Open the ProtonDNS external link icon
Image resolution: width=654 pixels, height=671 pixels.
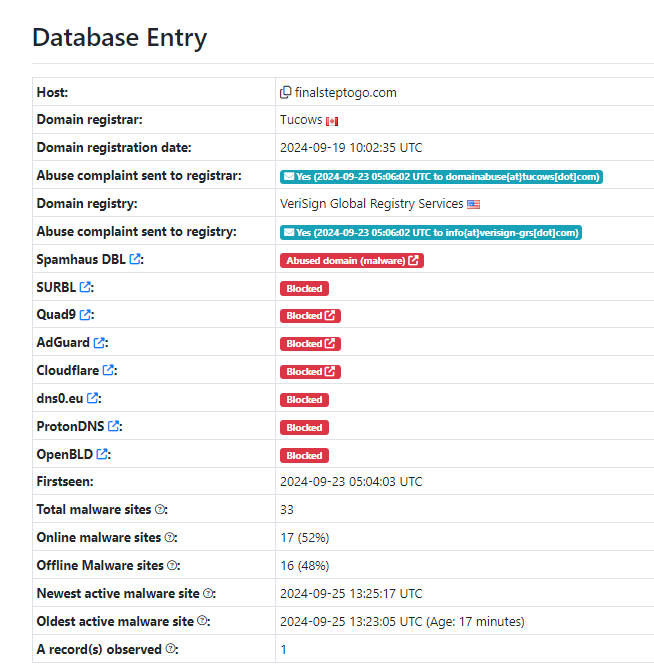[113, 426]
